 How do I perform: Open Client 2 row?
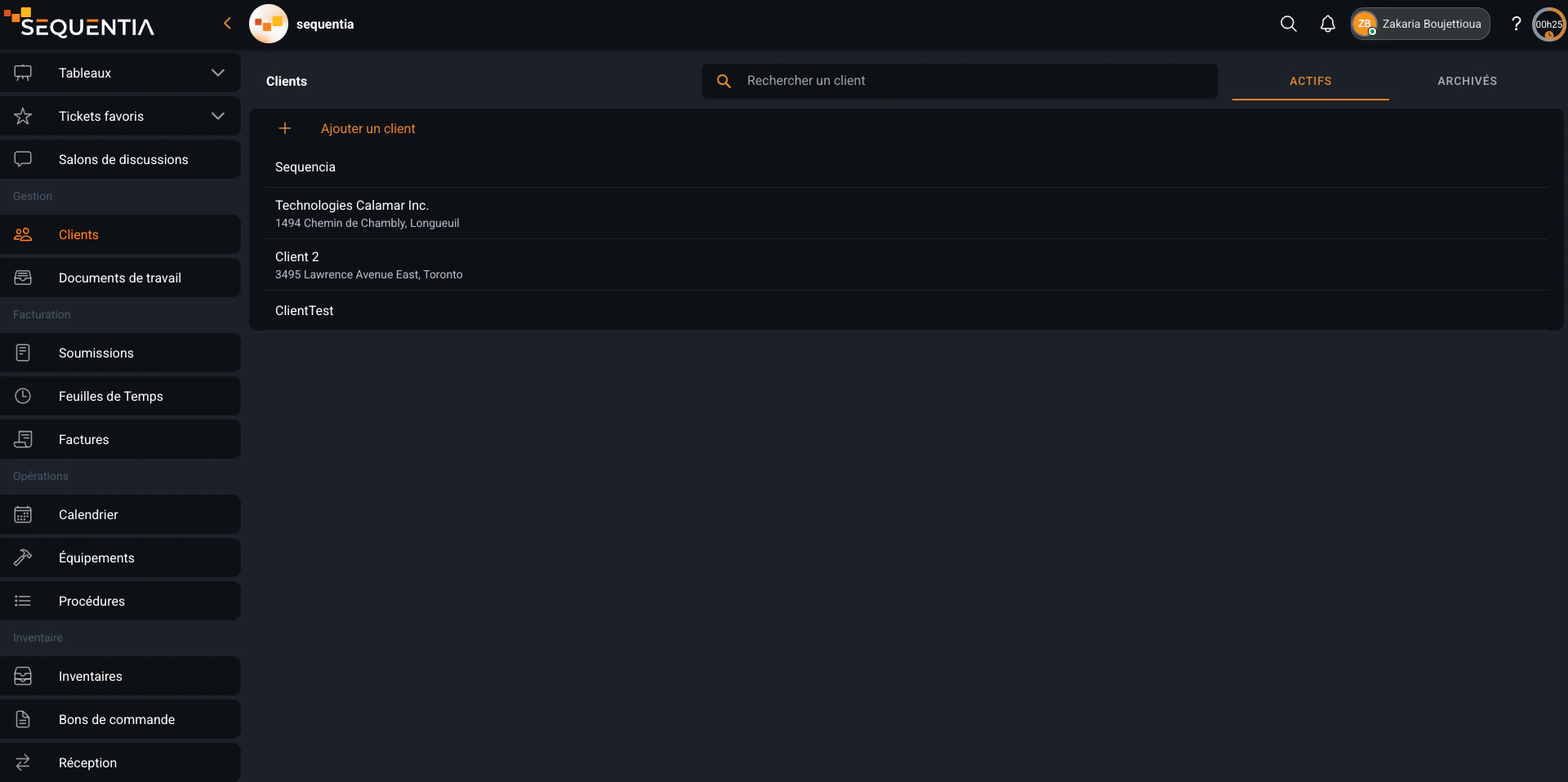pyautogui.click(x=906, y=264)
